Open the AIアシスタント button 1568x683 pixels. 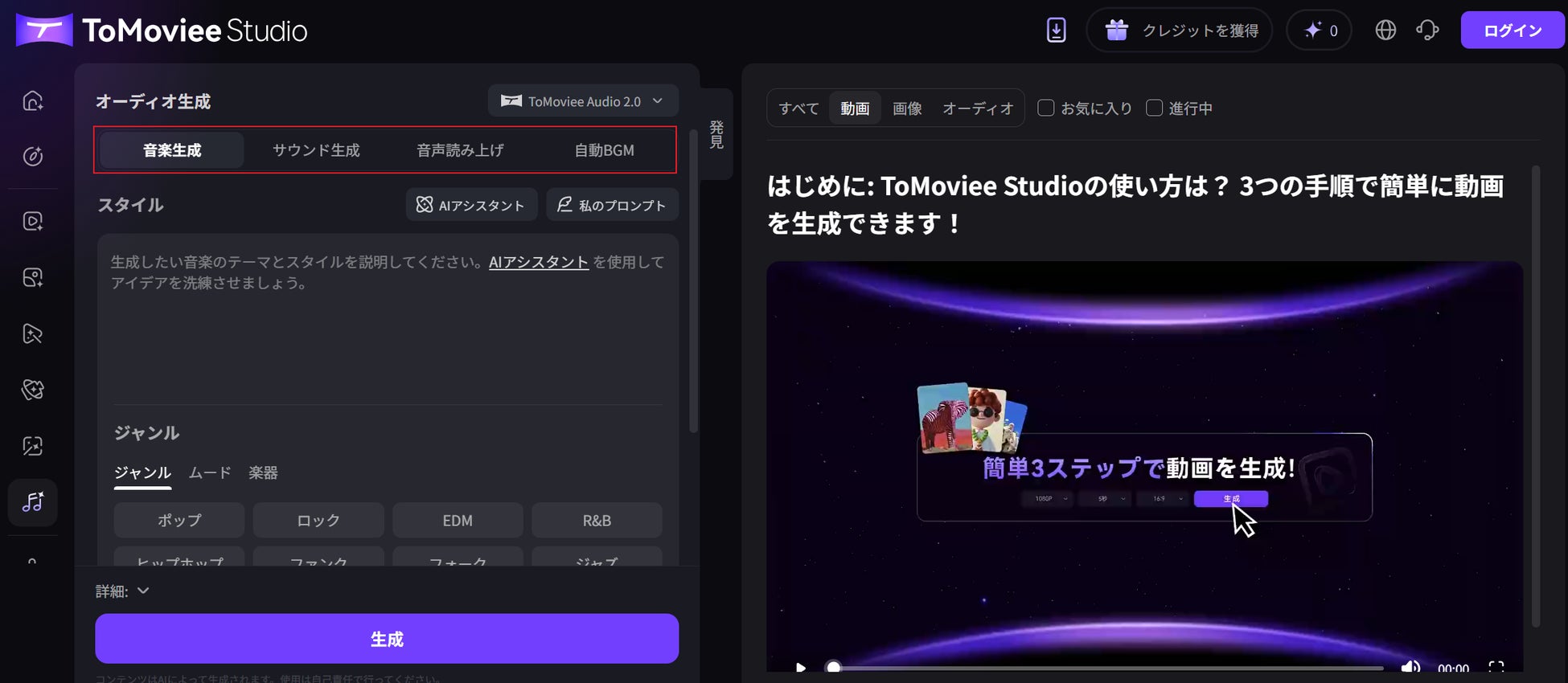(x=472, y=205)
